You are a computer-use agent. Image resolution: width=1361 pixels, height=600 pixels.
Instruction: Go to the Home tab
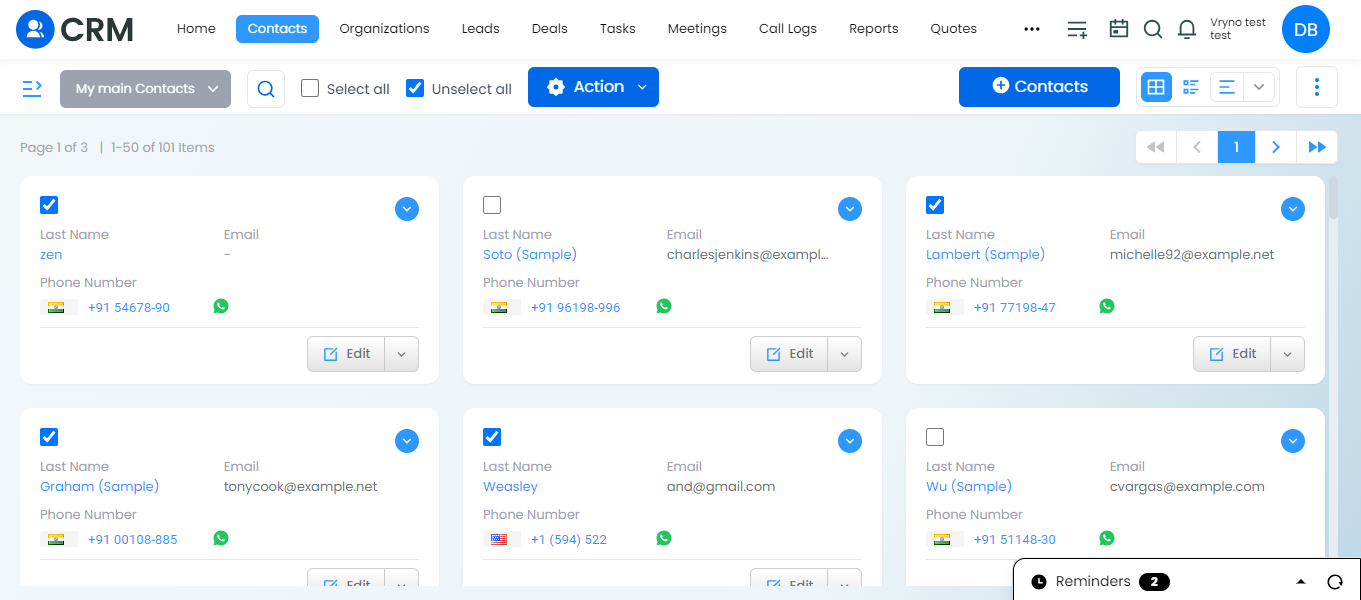click(x=196, y=29)
